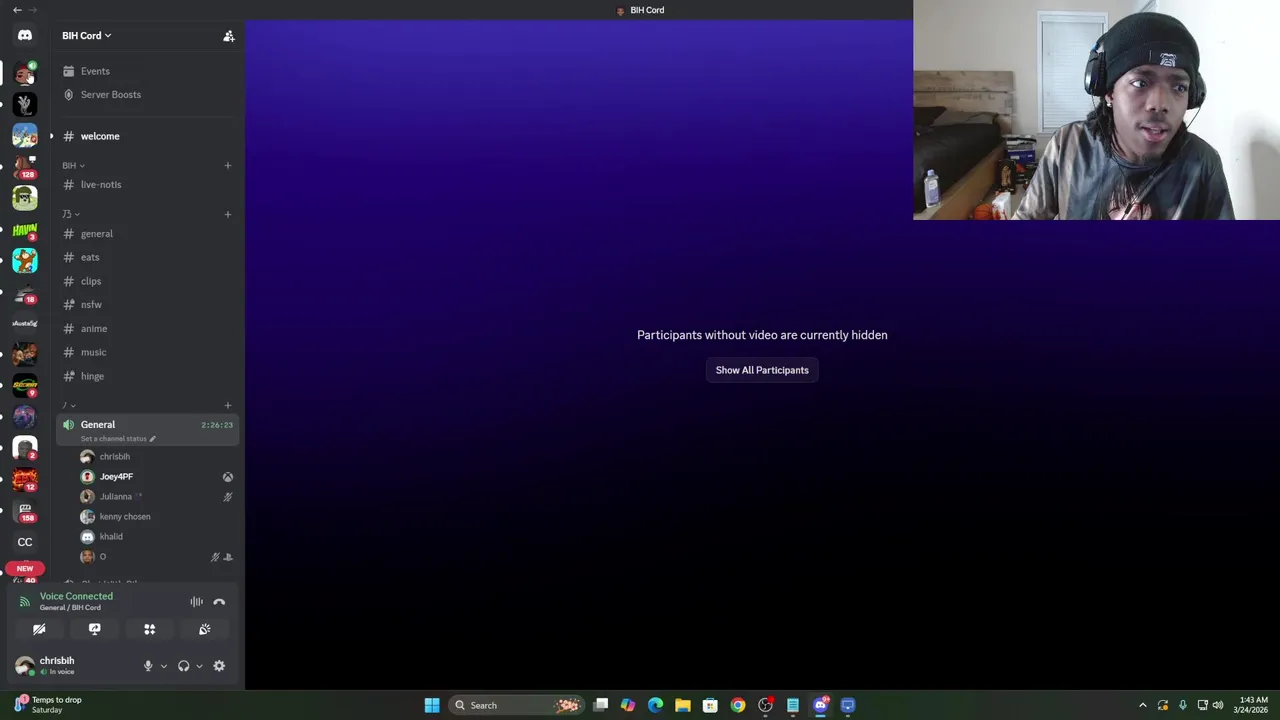Select user chrisbih in voice list
The height and width of the screenshot is (720, 1280).
[115, 457]
